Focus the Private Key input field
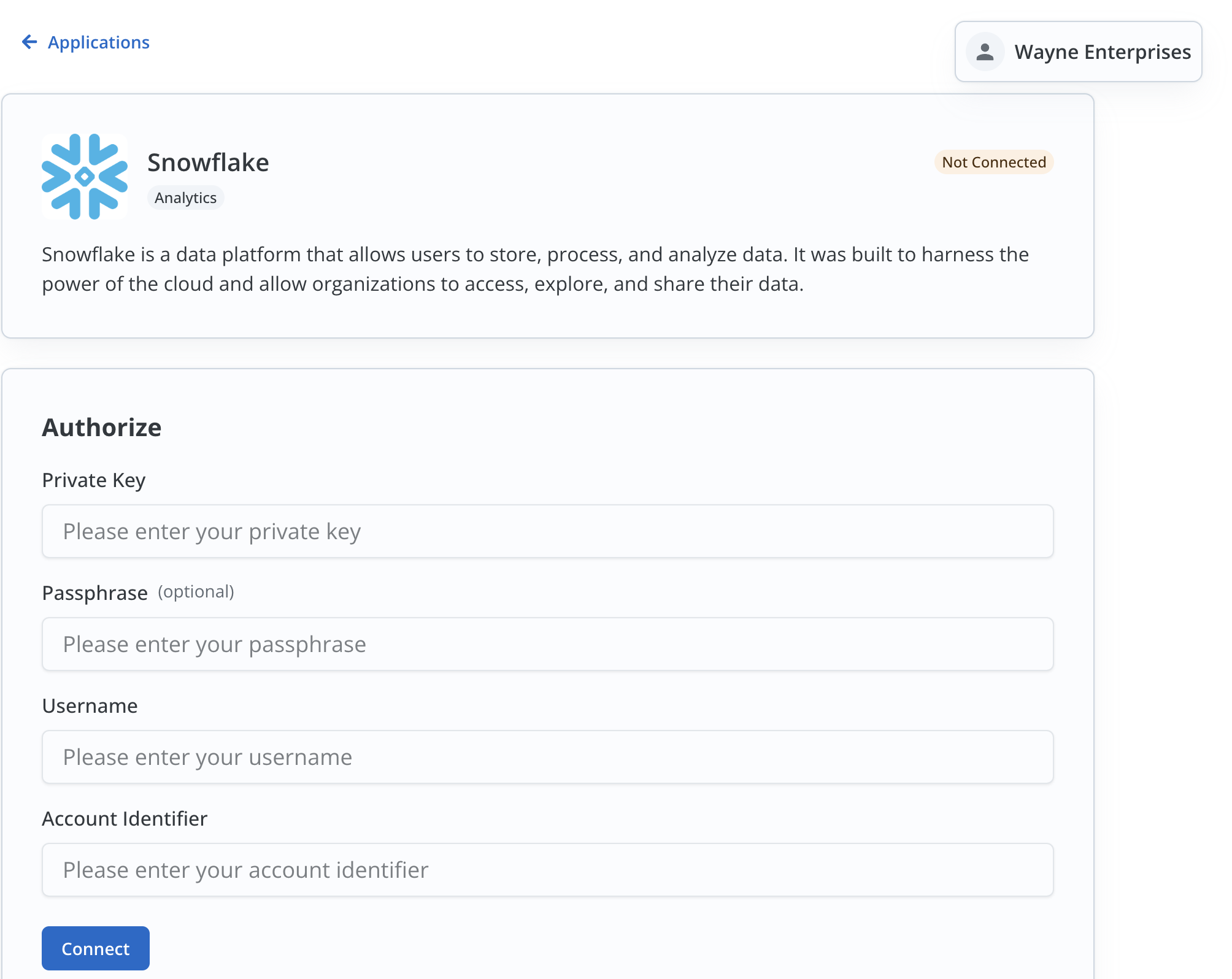The height and width of the screenshot is (979, 1232). coord(547,531)
